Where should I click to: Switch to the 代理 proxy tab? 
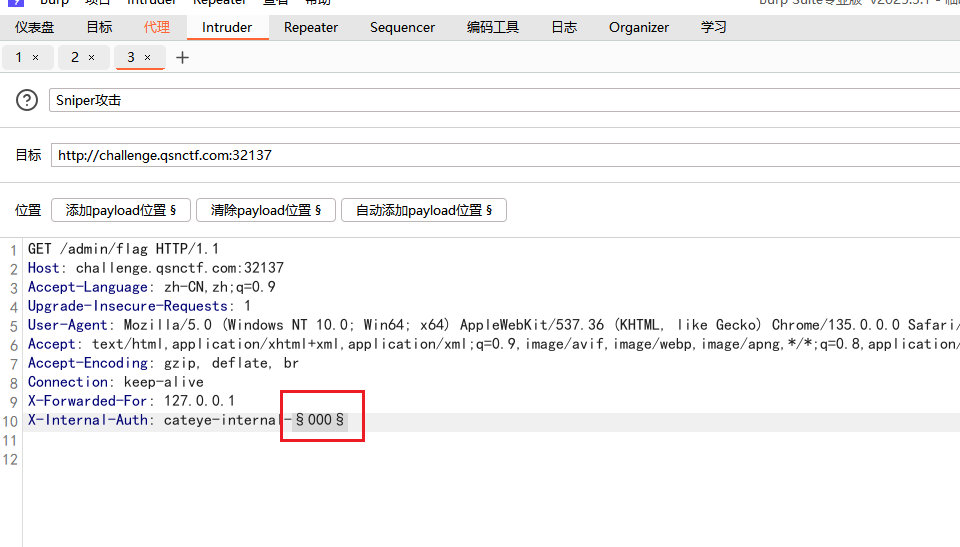157,28
